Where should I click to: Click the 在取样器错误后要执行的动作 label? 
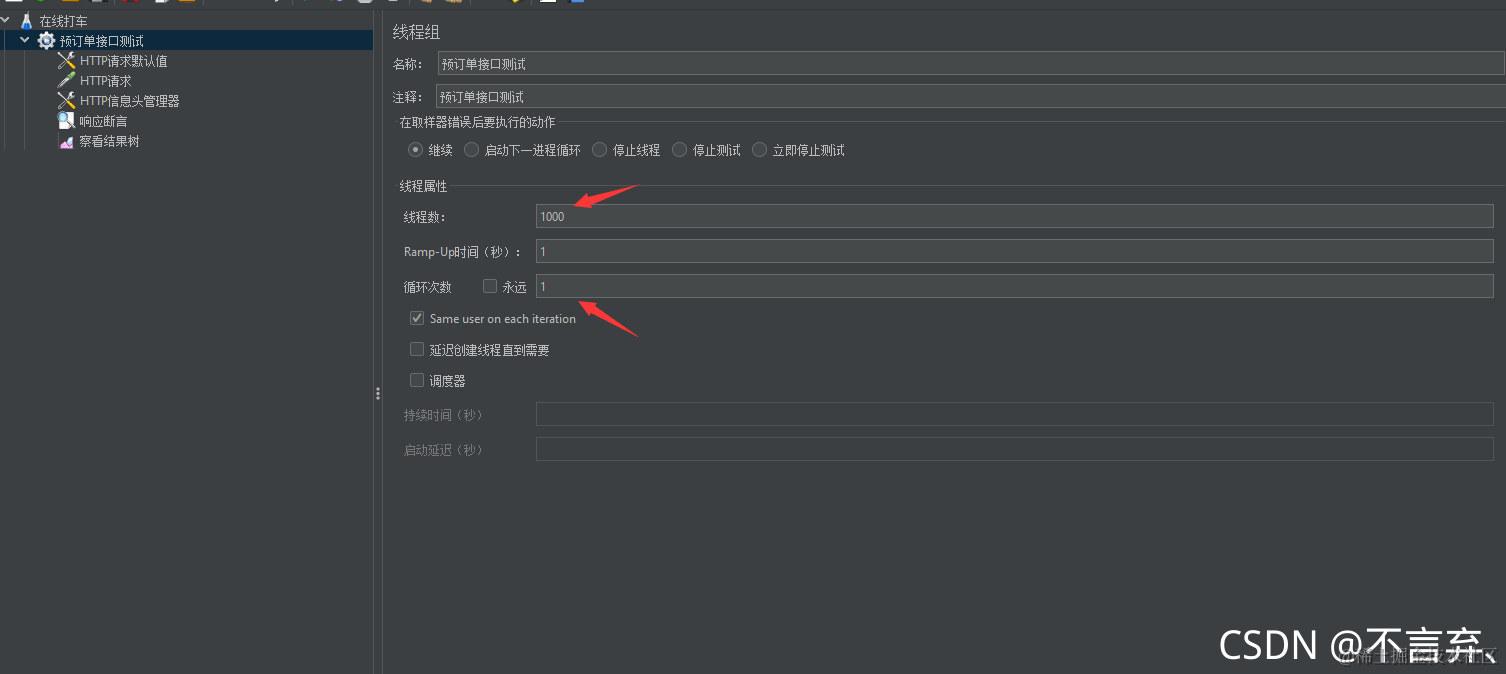pos(477,122)
